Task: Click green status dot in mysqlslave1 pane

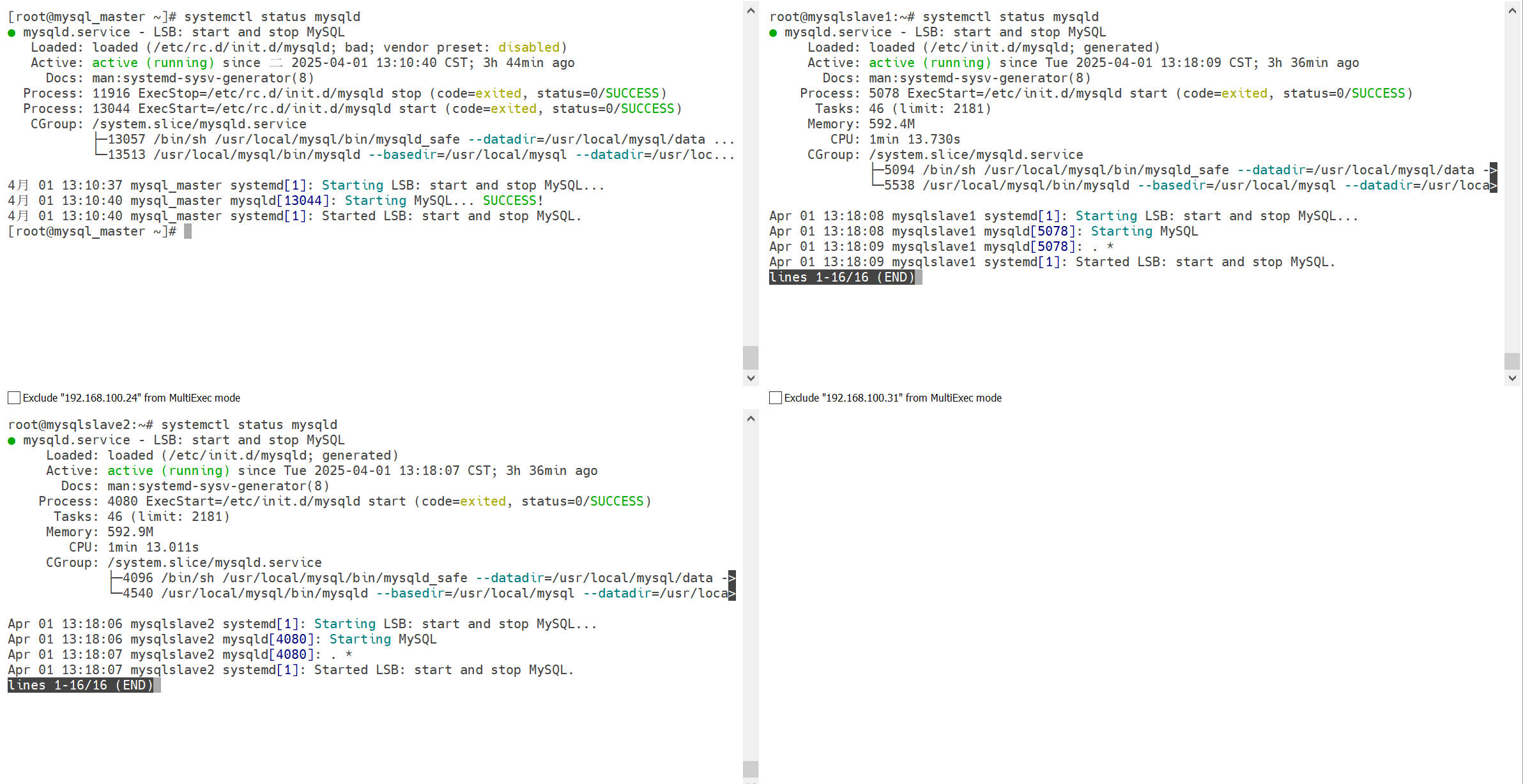Action: [x=773, y=33]
